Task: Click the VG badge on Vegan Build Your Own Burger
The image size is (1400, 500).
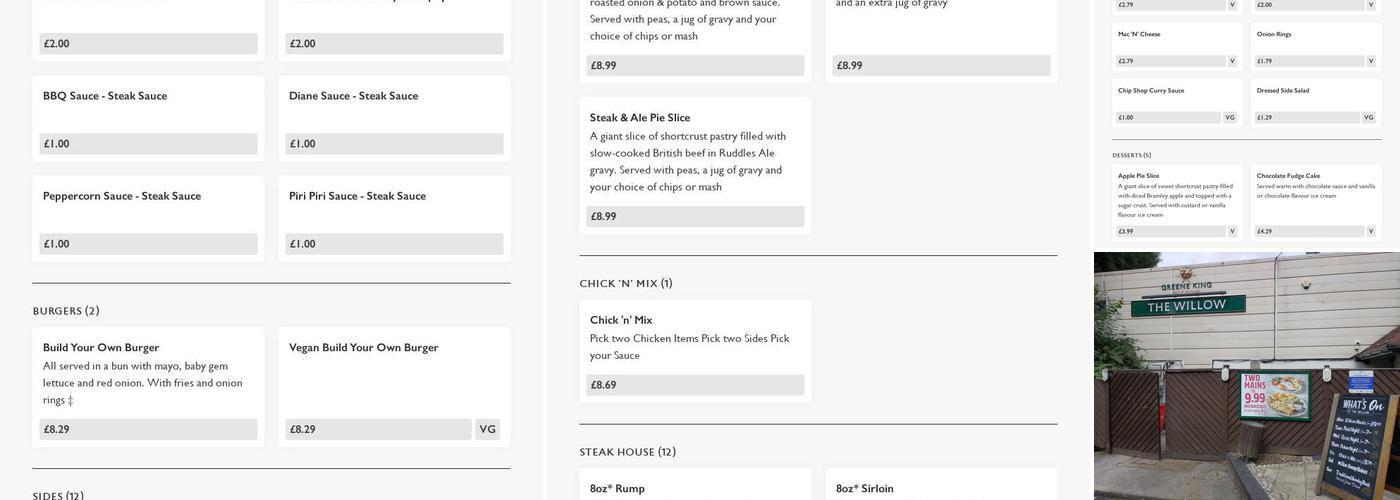Action: click(487, 430)
